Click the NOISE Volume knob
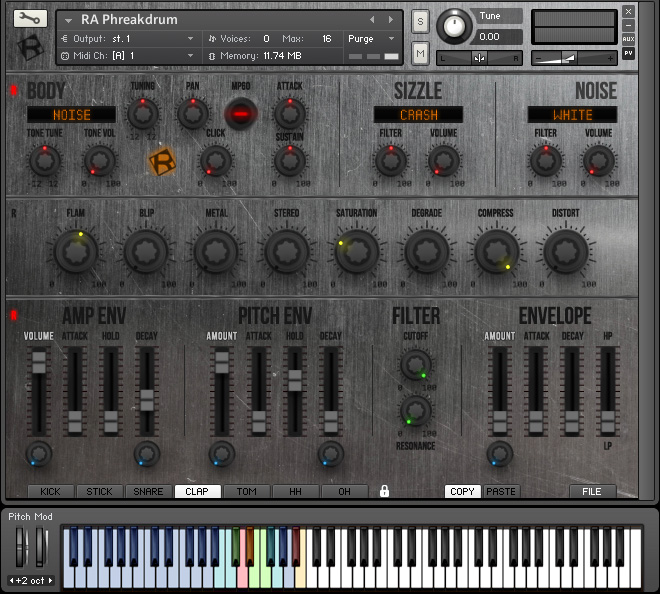 [599, 161]
